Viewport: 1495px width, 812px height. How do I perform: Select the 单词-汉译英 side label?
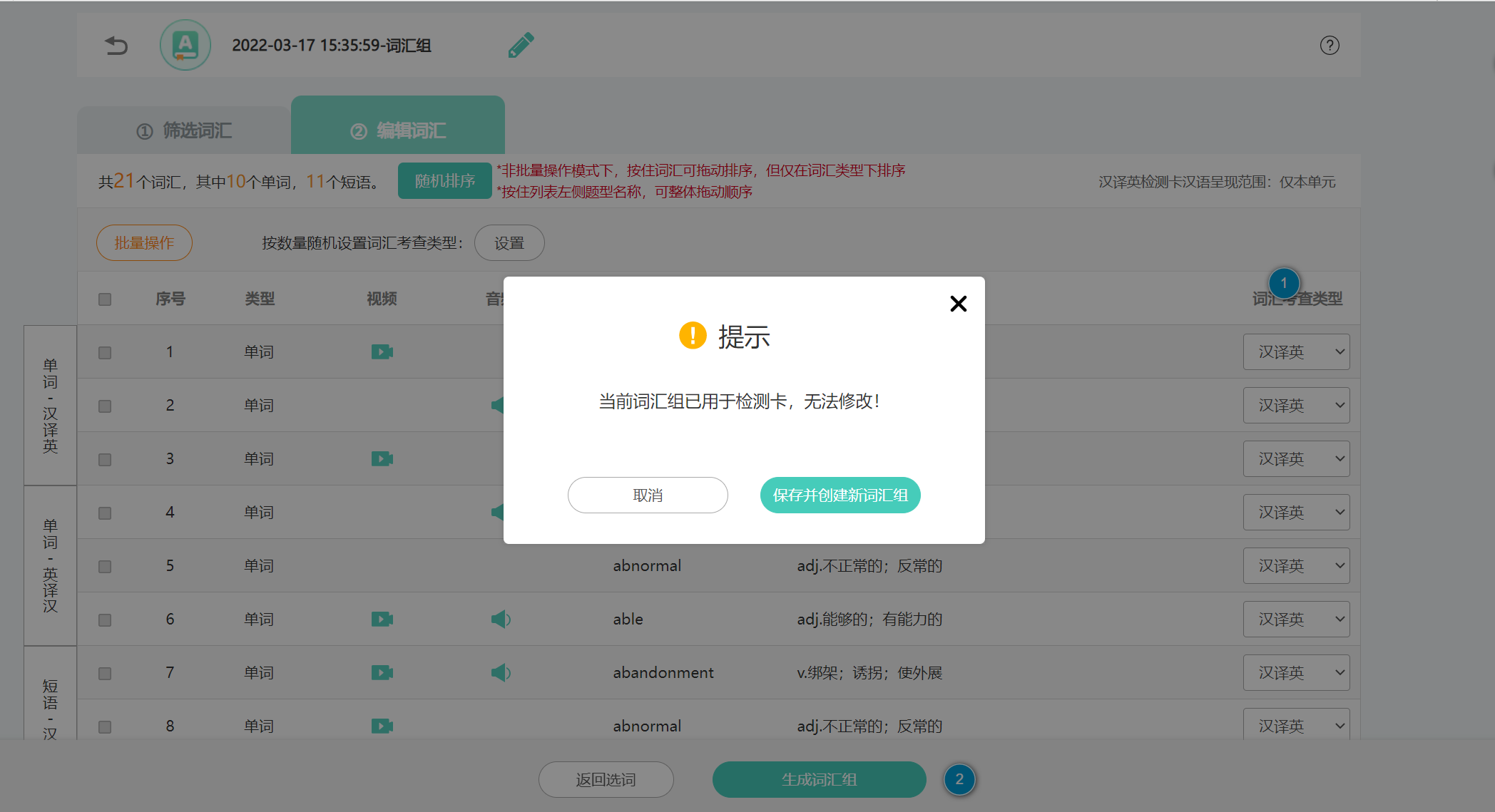50,405
